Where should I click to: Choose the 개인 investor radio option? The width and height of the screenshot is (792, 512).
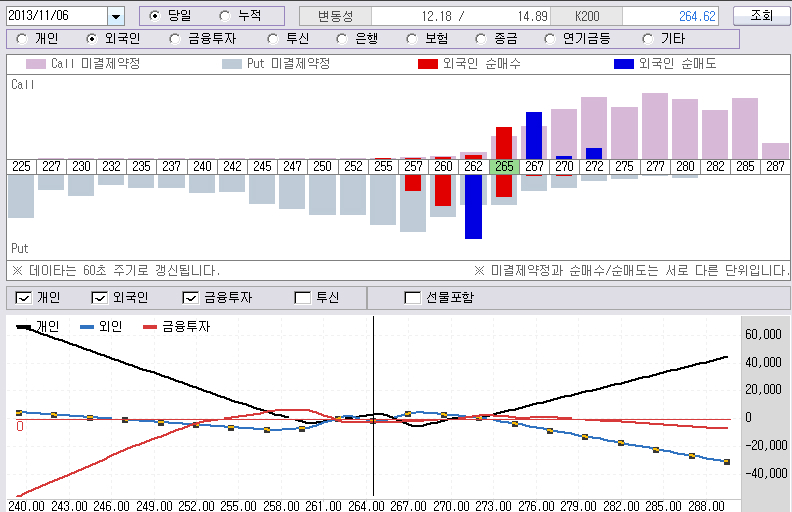pyautogui.click(x=22, y=39)
